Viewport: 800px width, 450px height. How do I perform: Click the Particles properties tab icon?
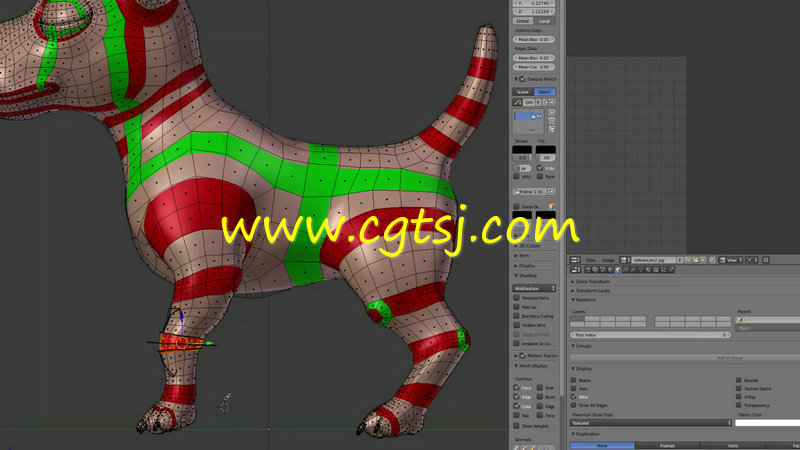663,269
